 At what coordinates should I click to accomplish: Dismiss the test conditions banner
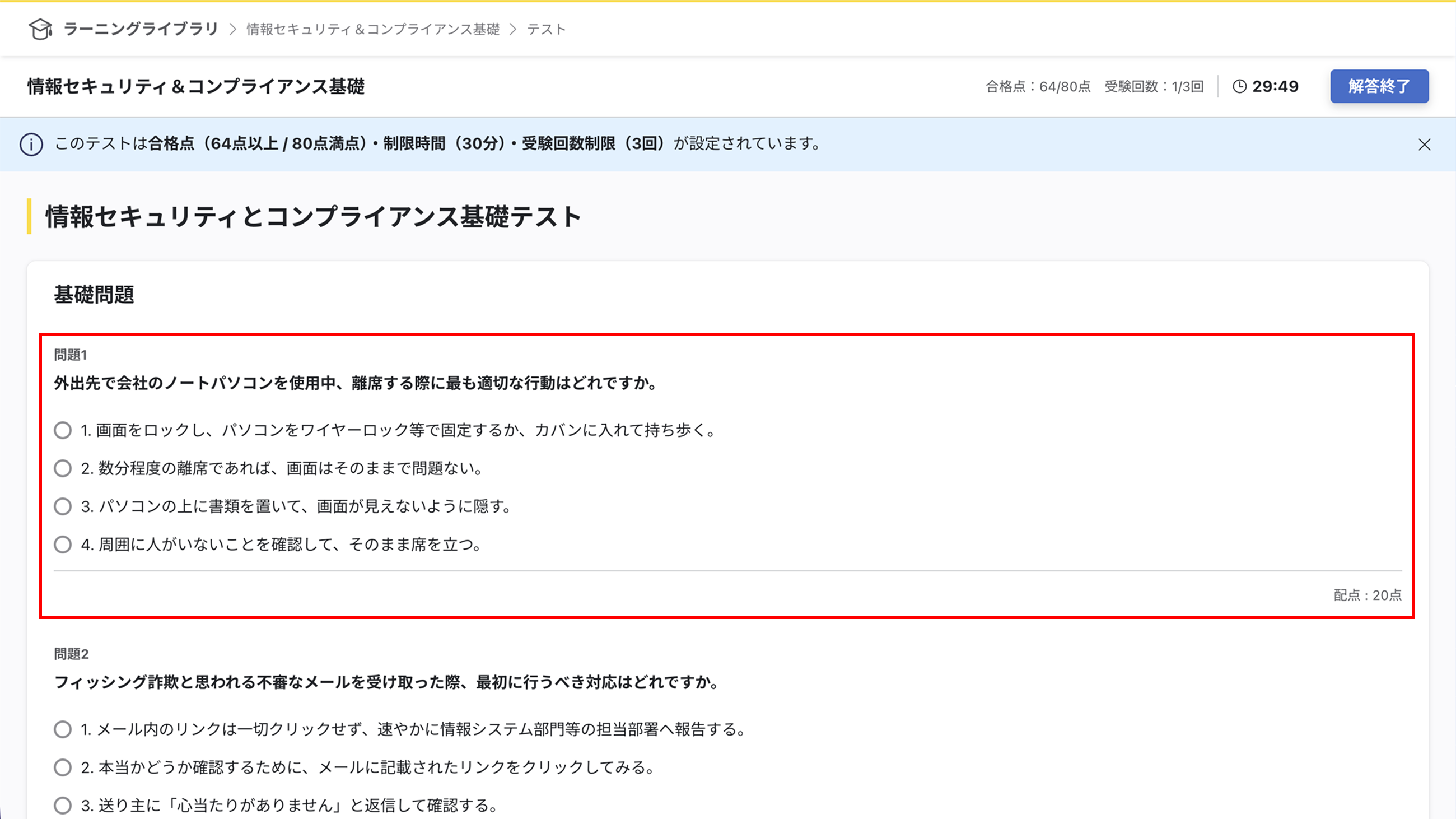tap(1425, 144)
